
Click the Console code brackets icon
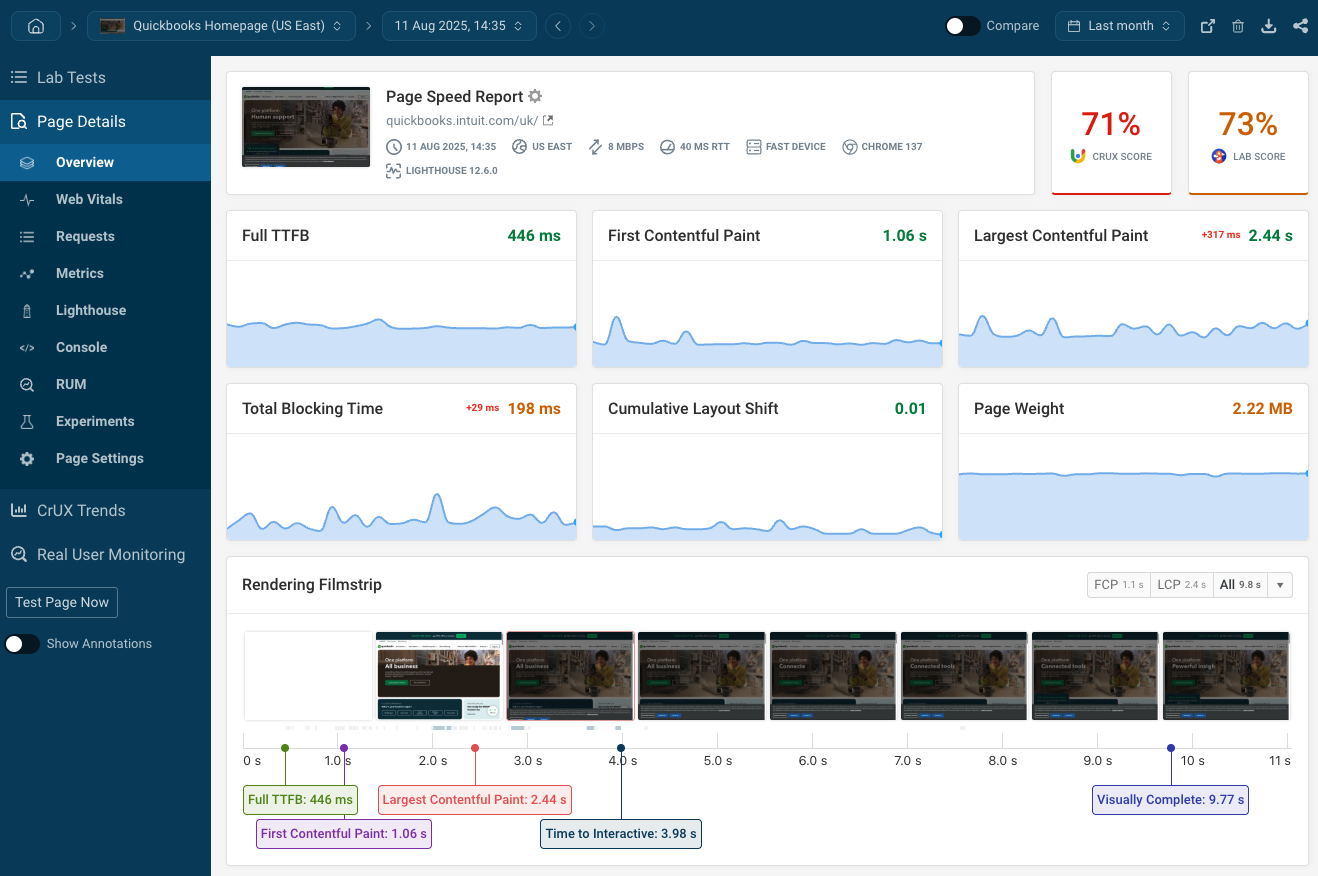(x=27, y=348)
